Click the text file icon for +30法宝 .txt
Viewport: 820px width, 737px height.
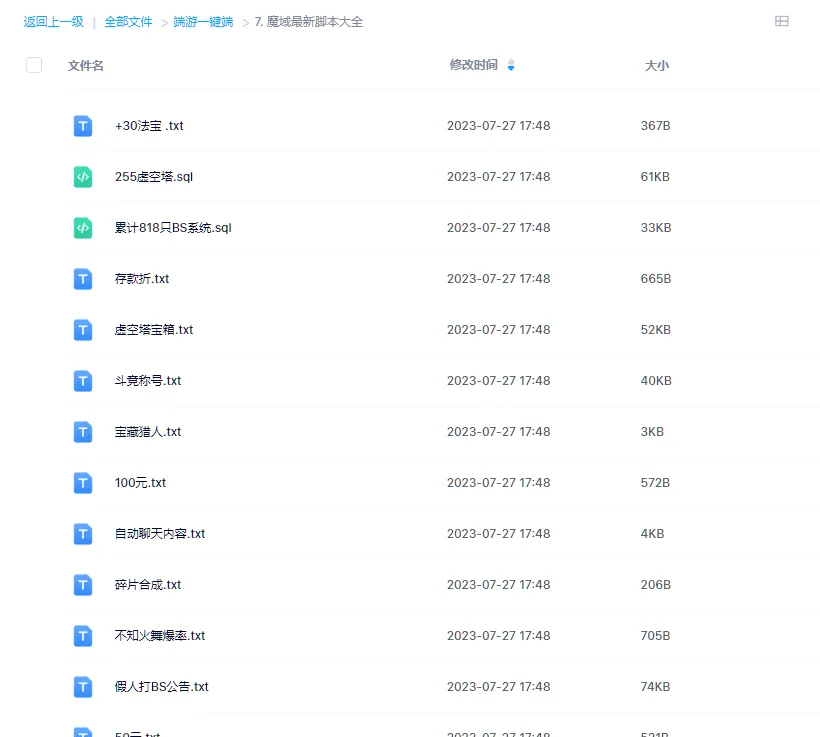[x=83, y=126]
